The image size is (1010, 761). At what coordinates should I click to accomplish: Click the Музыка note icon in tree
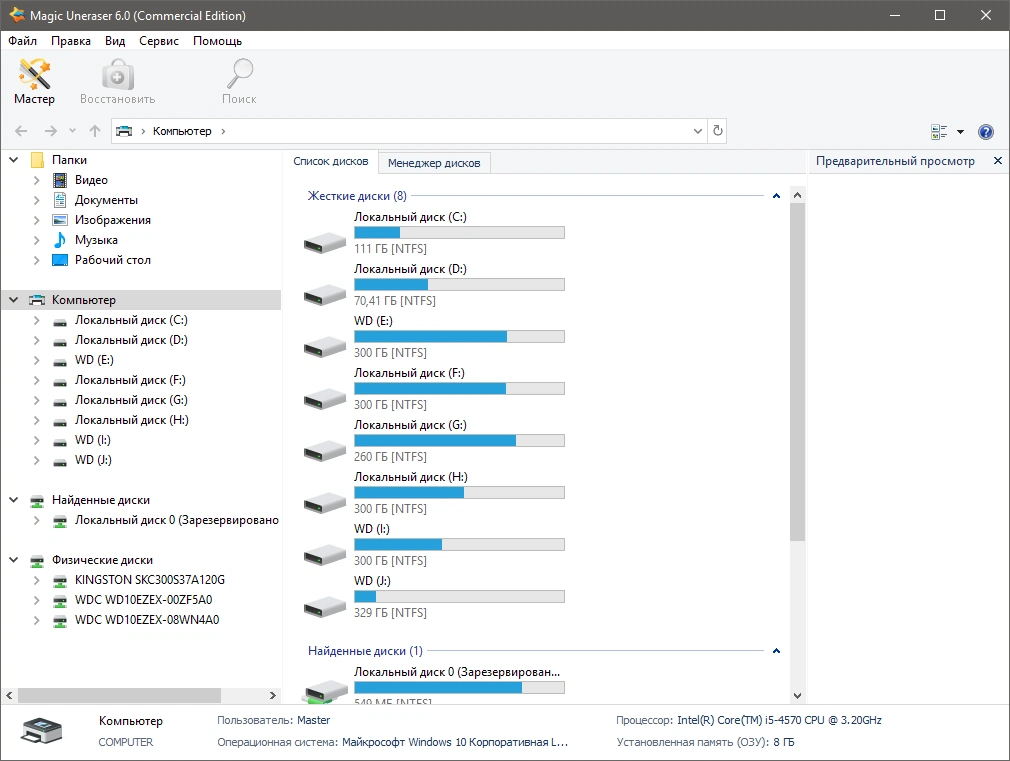pyautogui.click(x=59, y=240)
